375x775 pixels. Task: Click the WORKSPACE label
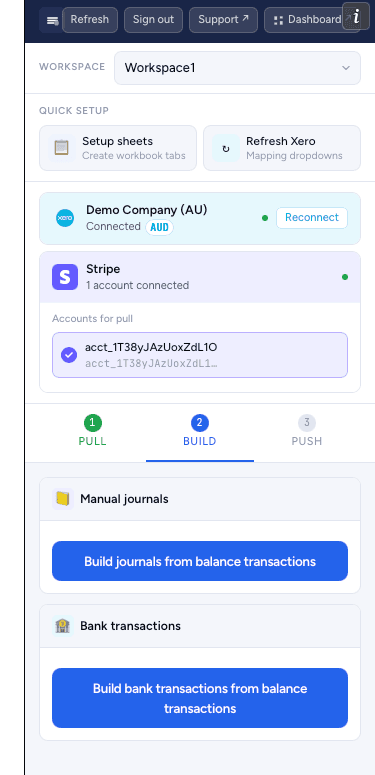[72, 67]
